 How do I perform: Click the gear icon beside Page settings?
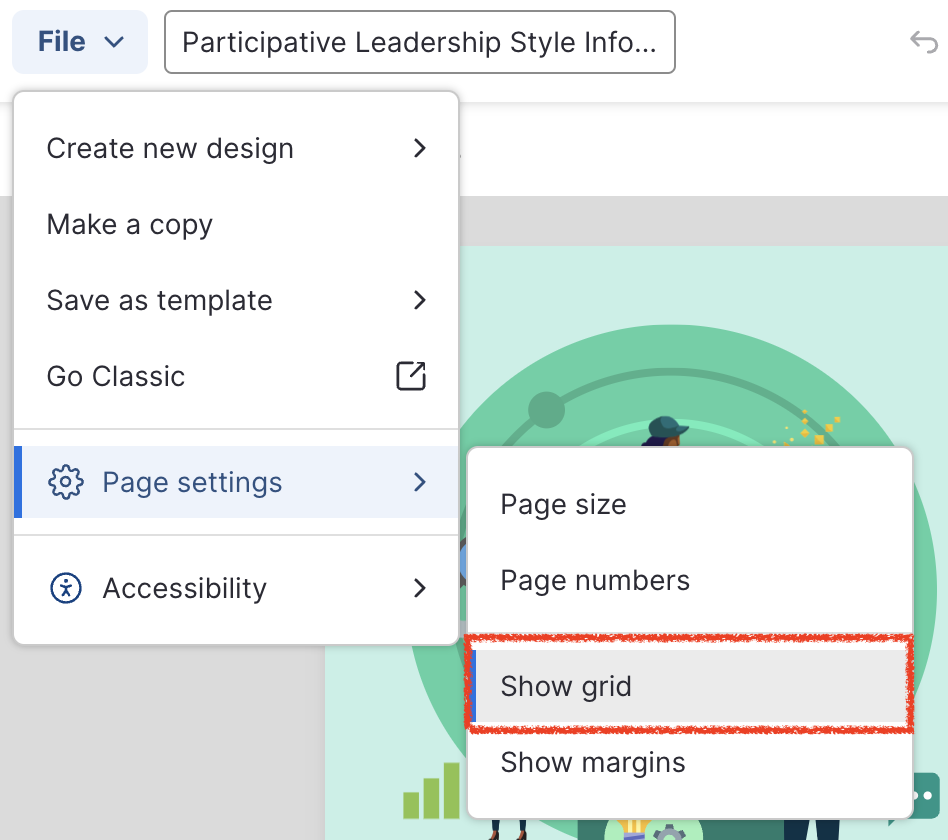[x=66, y=482]
